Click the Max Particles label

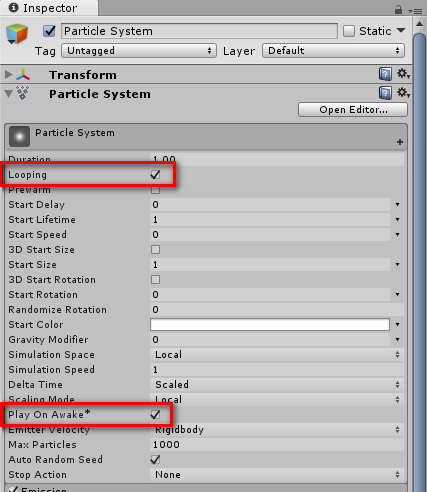point(42,445)
